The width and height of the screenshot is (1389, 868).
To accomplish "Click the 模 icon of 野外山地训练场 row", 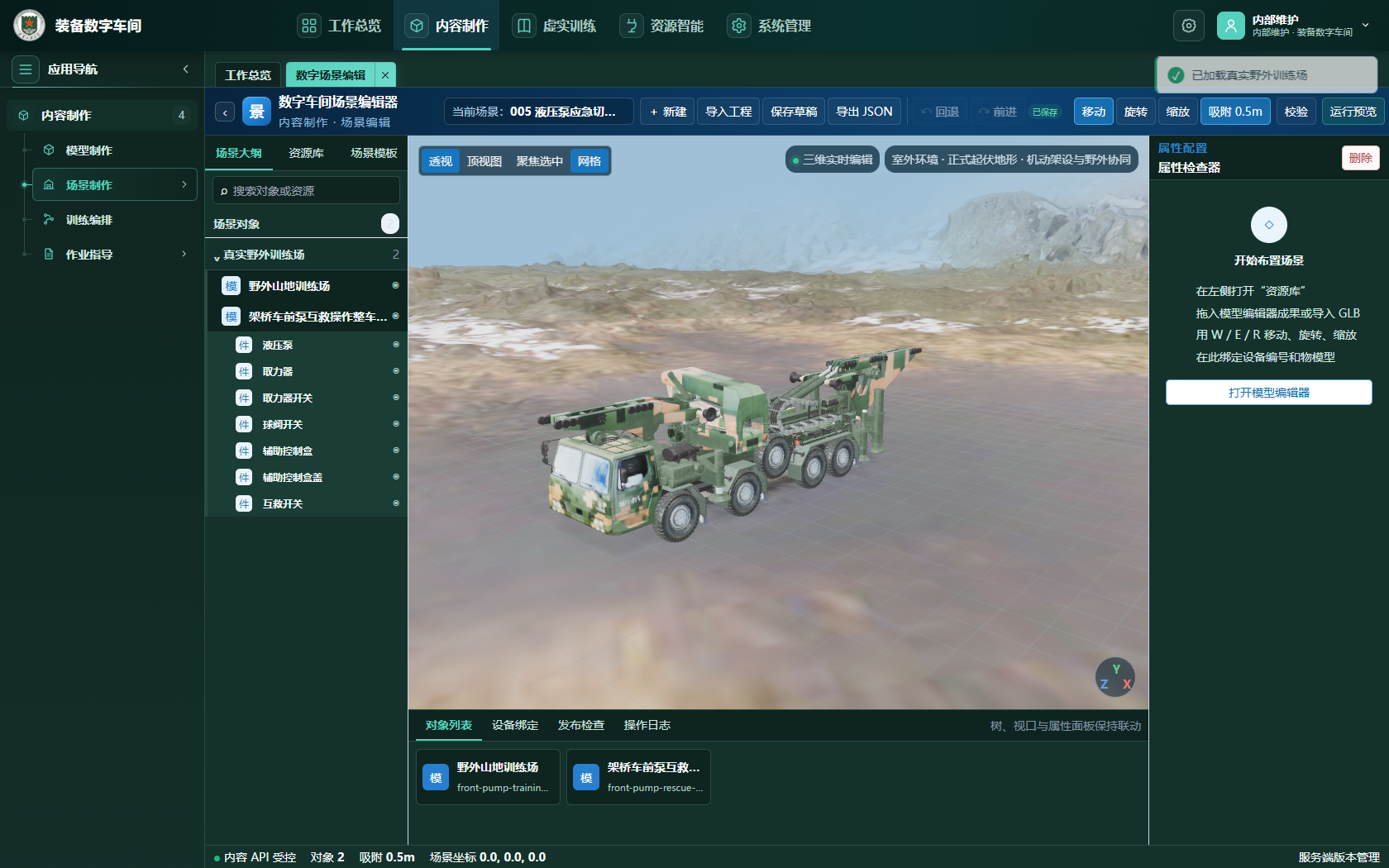I will (x=231, y=286).
